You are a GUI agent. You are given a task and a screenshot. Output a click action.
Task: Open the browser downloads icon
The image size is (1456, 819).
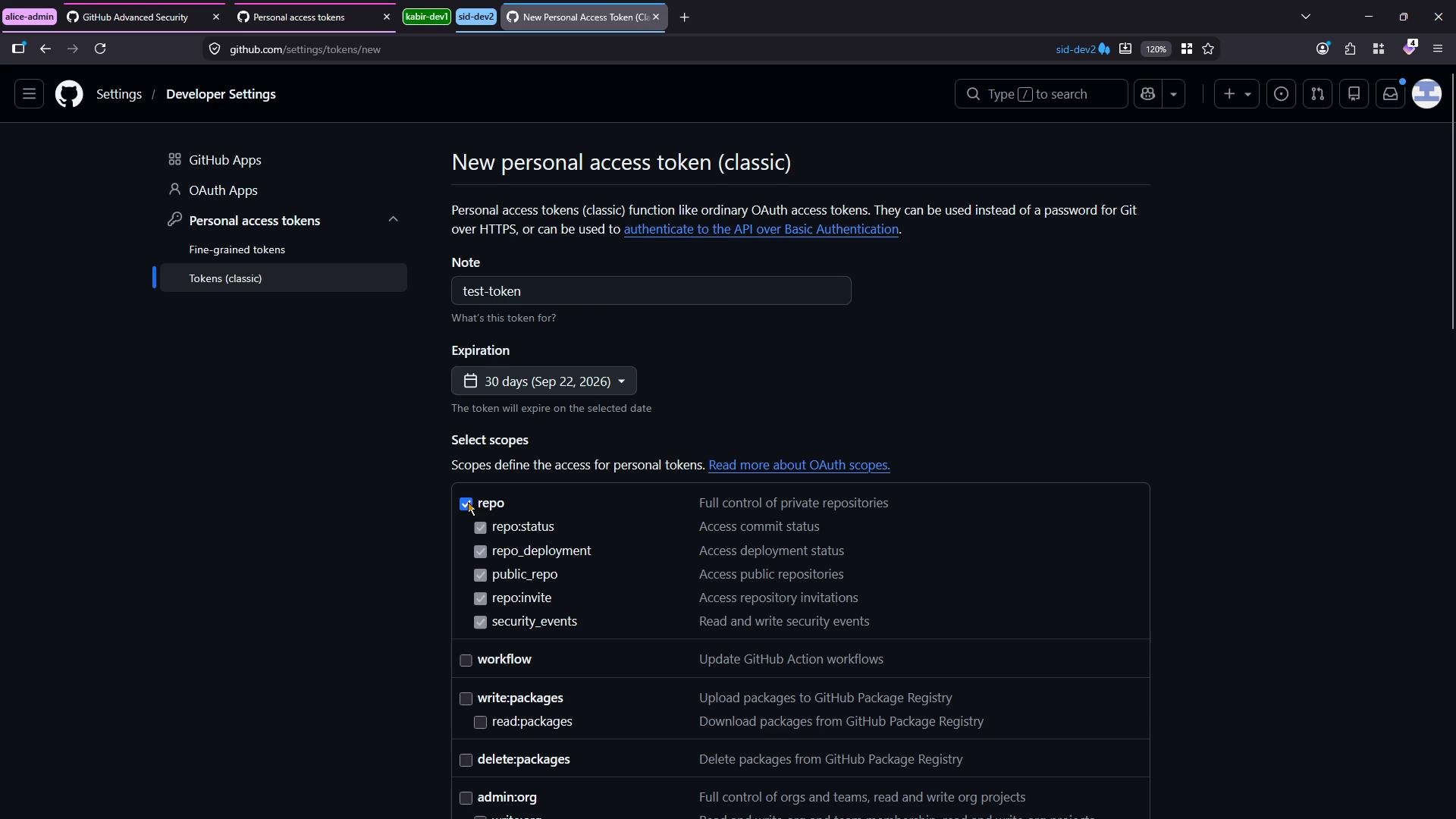click(x=1125, y=49)
